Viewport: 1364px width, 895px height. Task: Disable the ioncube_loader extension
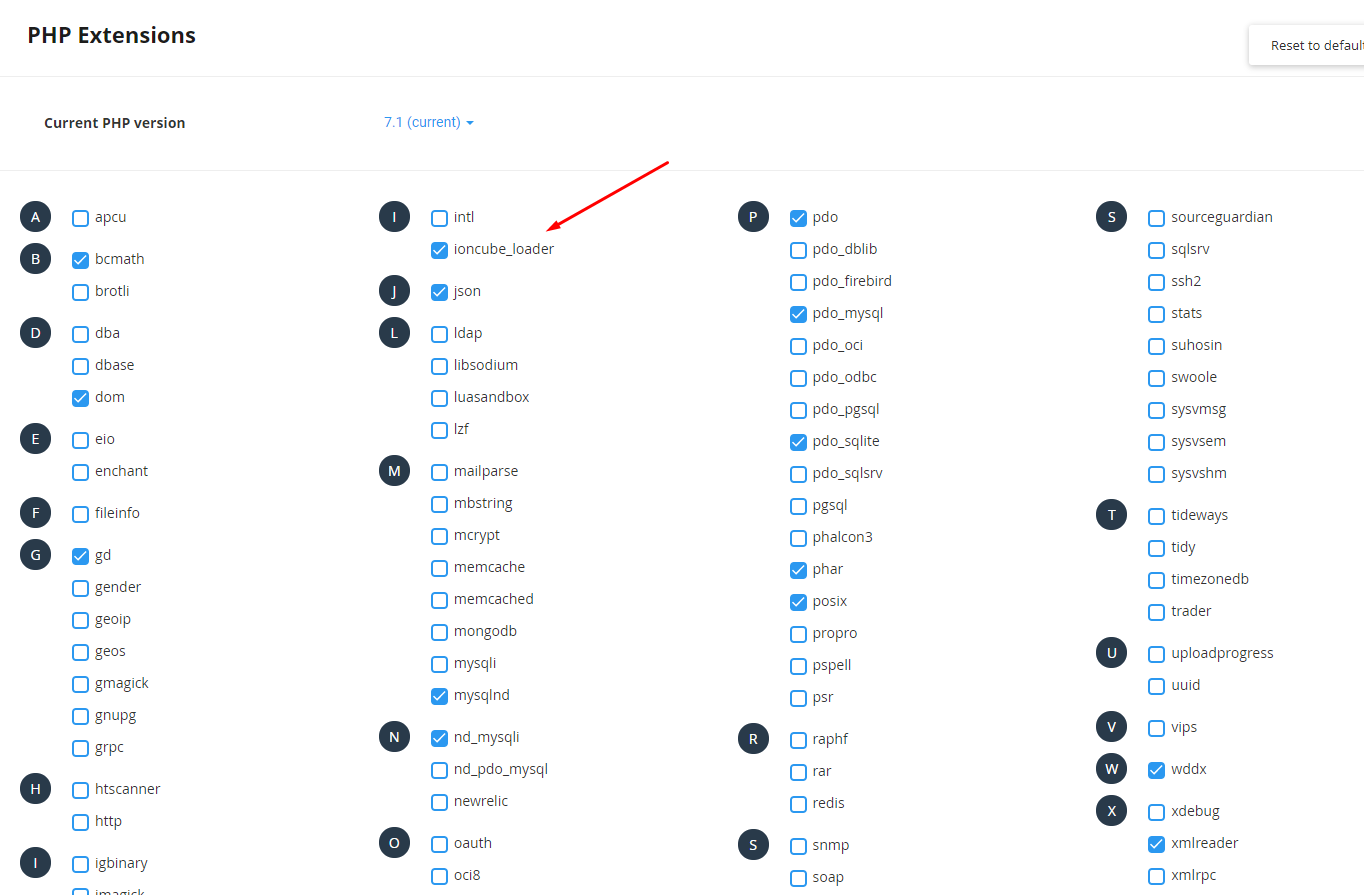point(439,250)
